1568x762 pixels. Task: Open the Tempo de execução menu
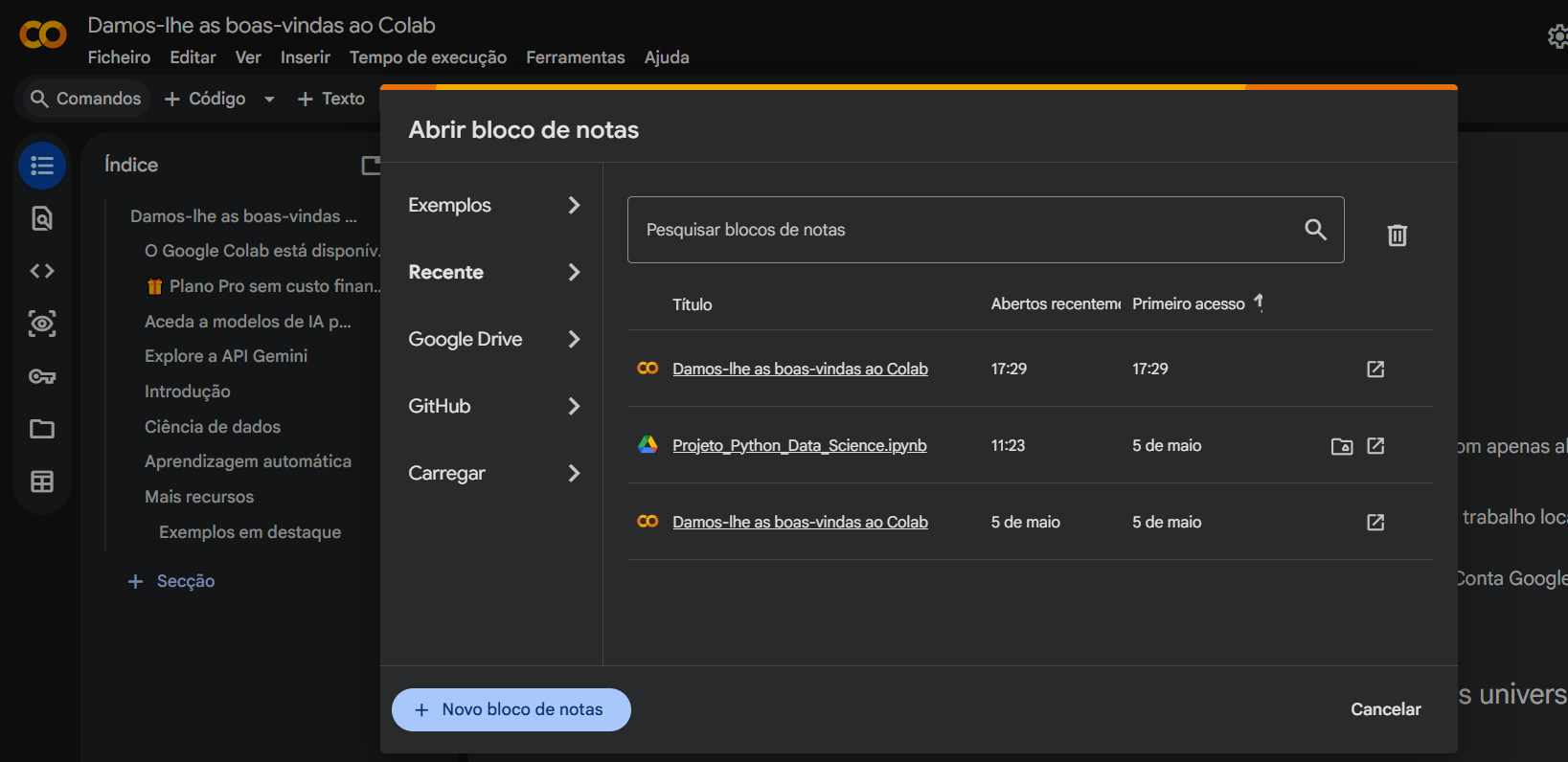428,57
